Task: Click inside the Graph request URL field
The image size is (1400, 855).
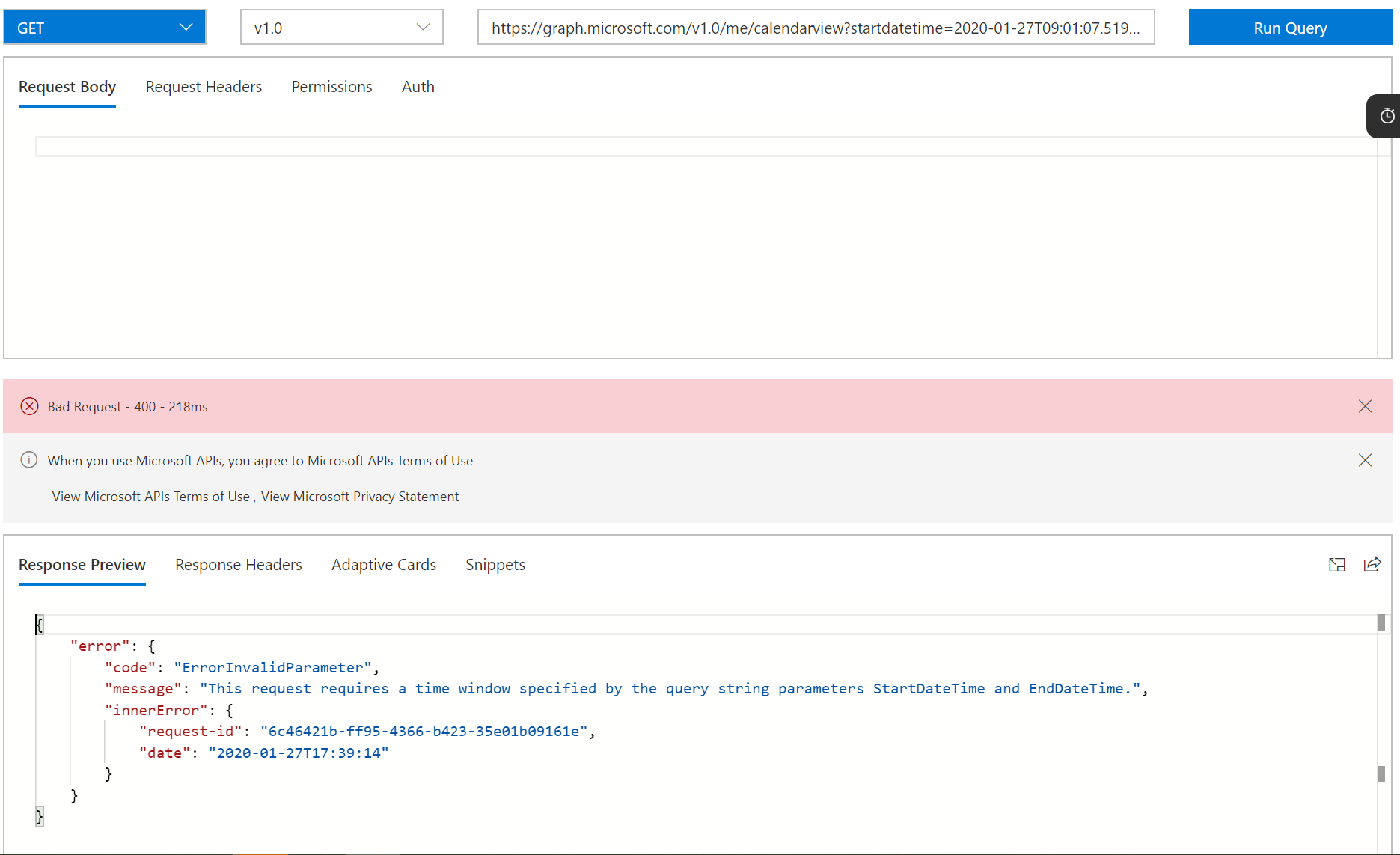Action: coord(816,27)
